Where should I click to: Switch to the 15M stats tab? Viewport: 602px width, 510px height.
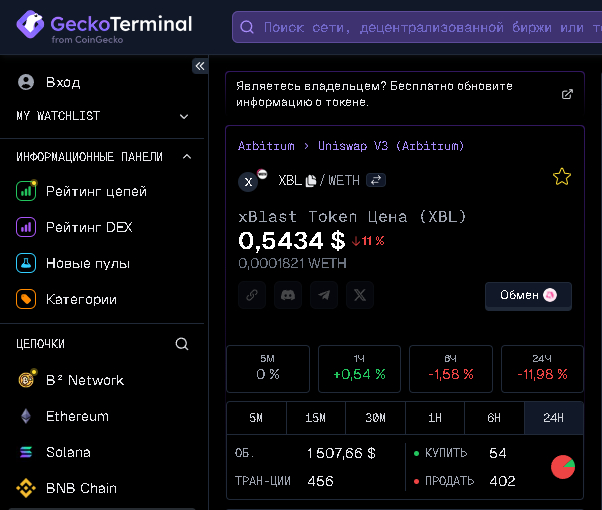point(316,418)
